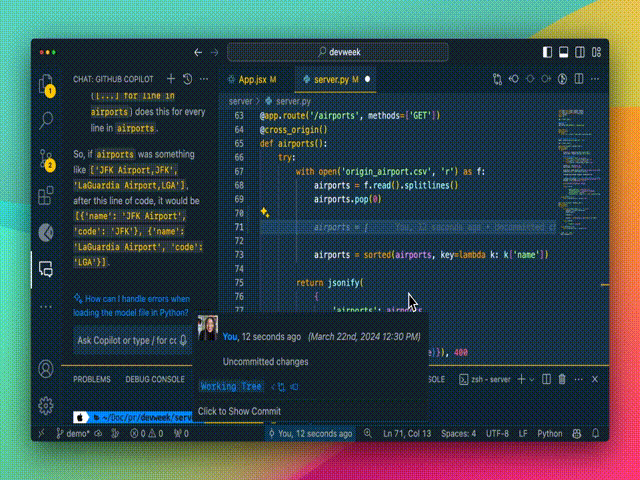Open the Extensions view icon
This screenshot has height=480, width=640.
[46, 196]
